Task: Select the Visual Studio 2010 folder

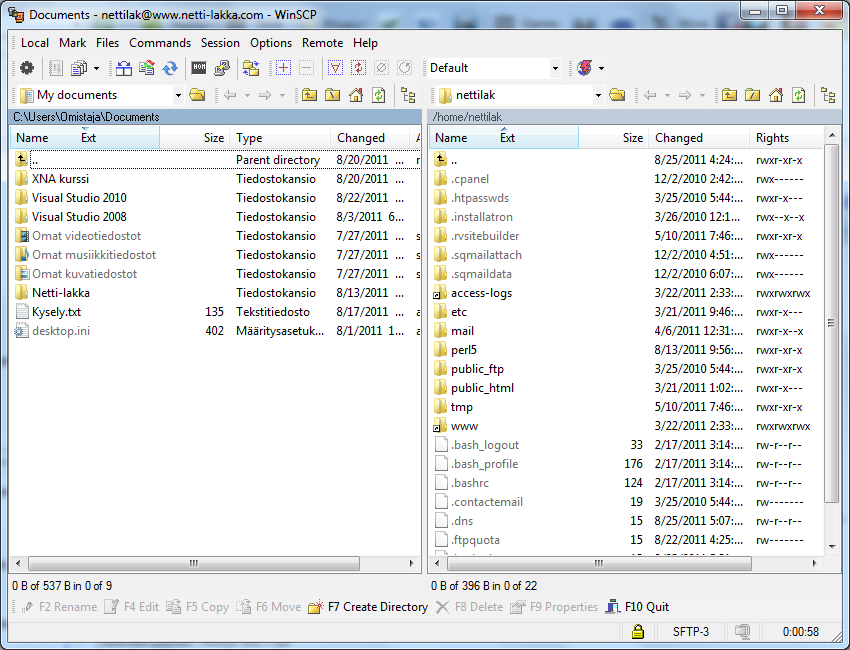Action: [x=79, y=198]
